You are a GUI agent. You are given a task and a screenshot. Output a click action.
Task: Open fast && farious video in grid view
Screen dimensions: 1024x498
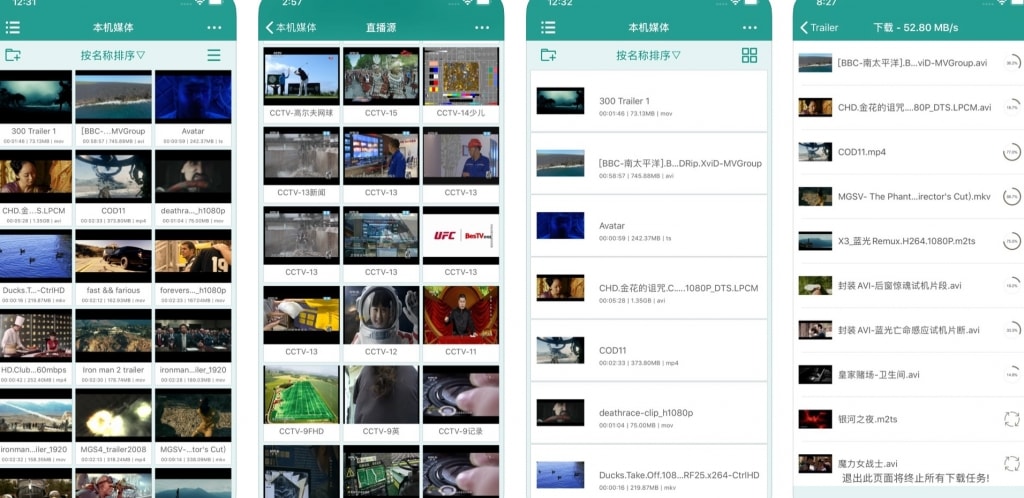click(114, 256)
